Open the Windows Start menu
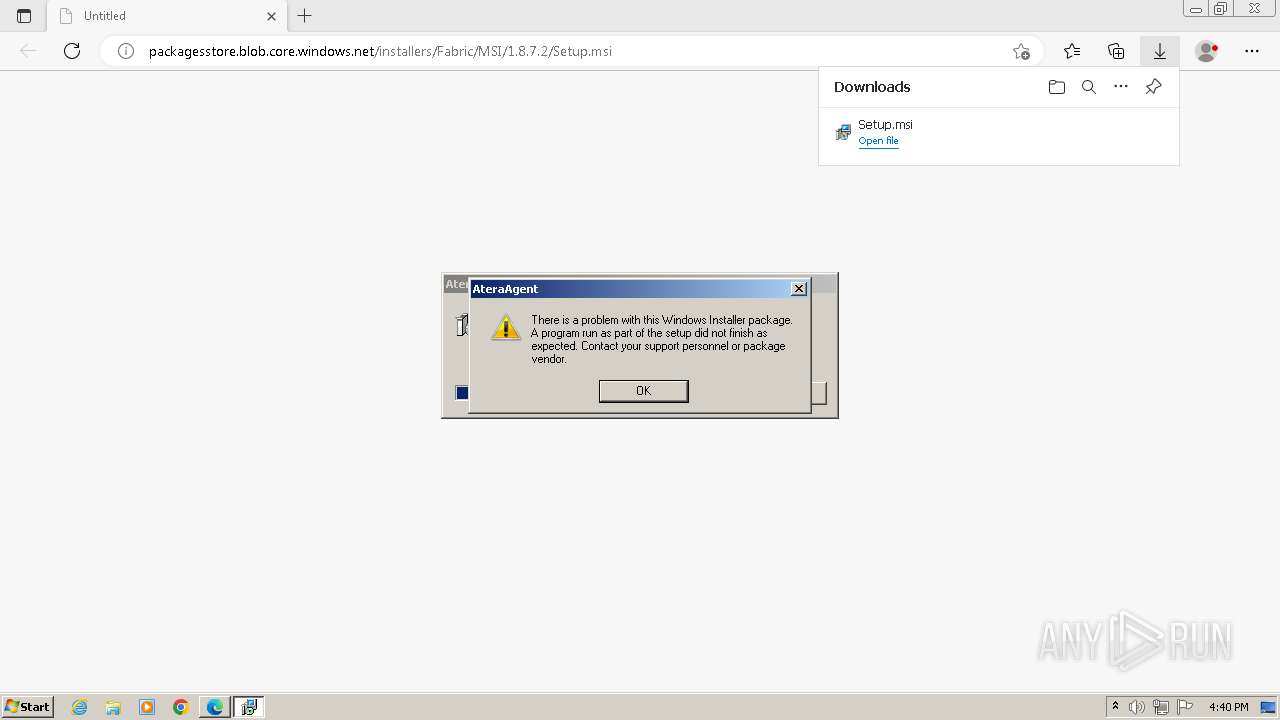The width and height of the screenshot is (1280, 720). (x=28, y=707)
